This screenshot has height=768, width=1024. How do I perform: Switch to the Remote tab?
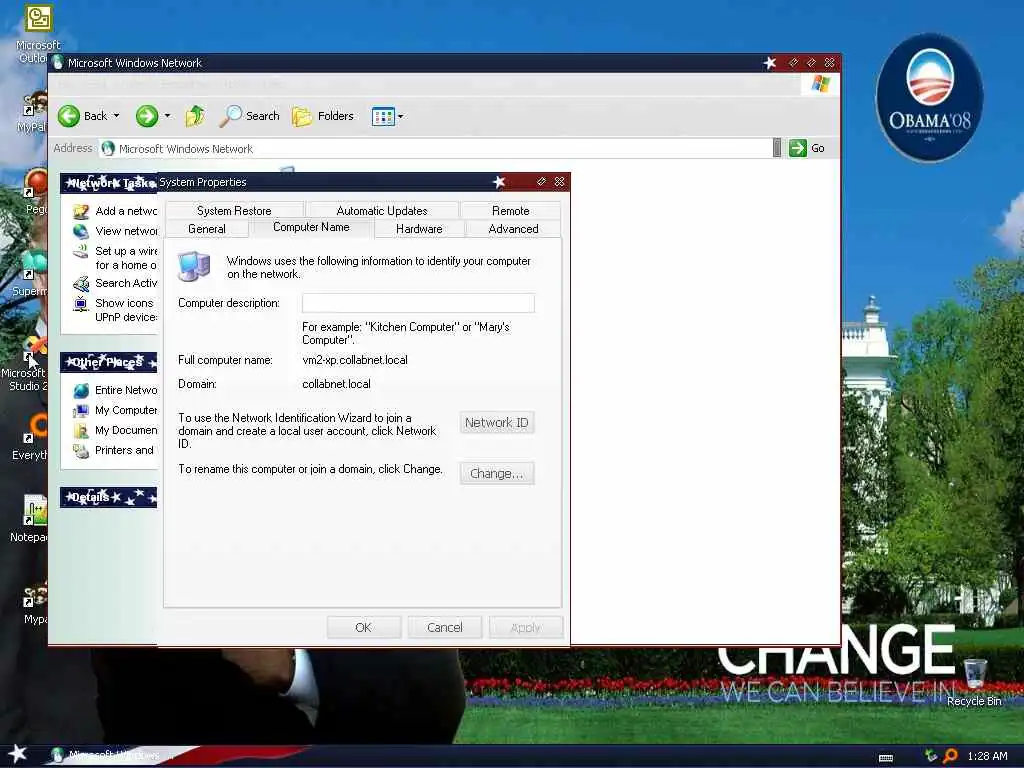click(510, 210)
